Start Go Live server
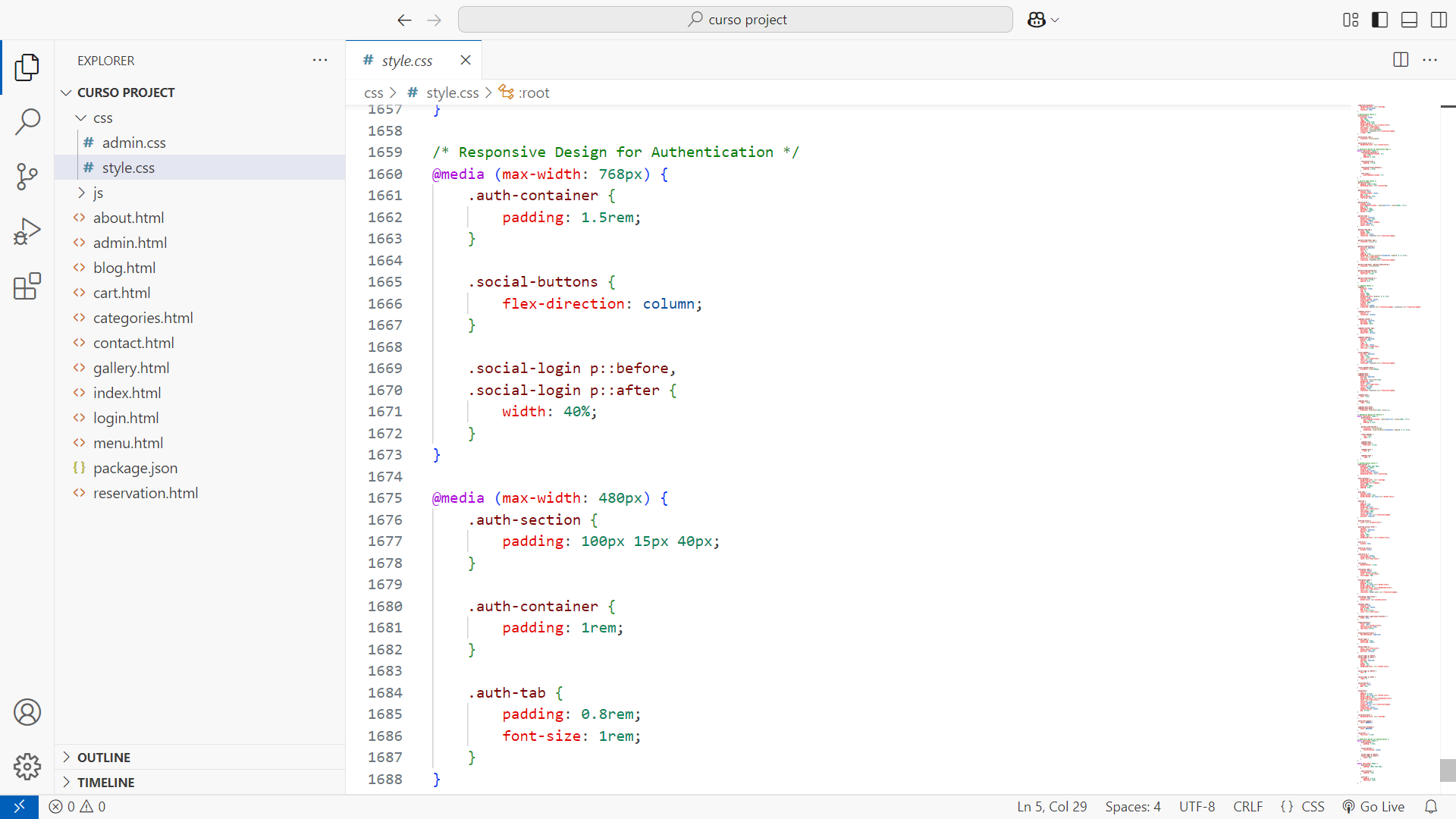 [x=1373, y=807]
